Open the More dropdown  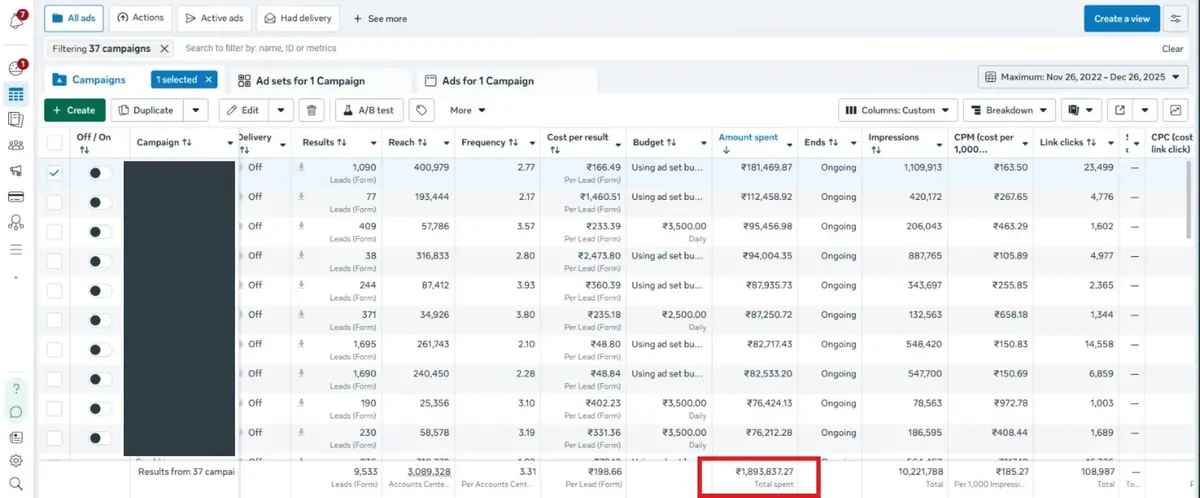click(467, 110)
